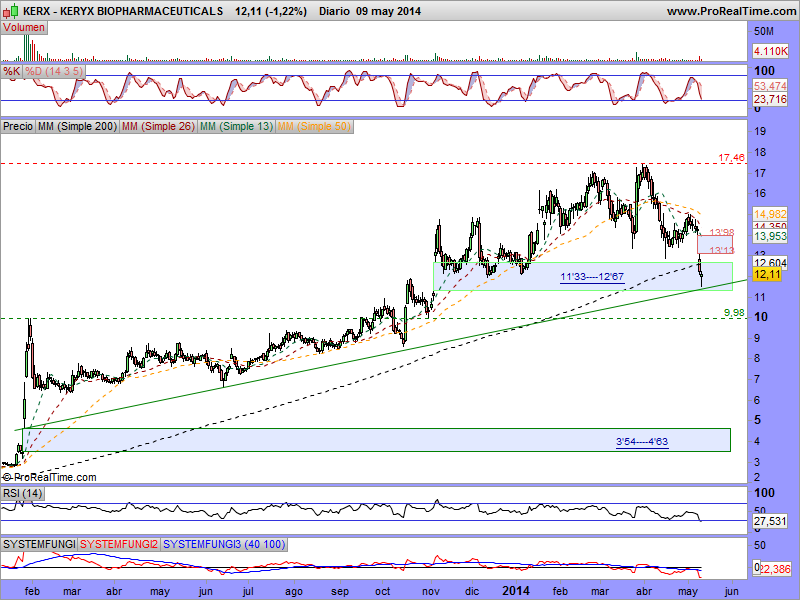Select the %K stochastic label

tap(11, 71)
